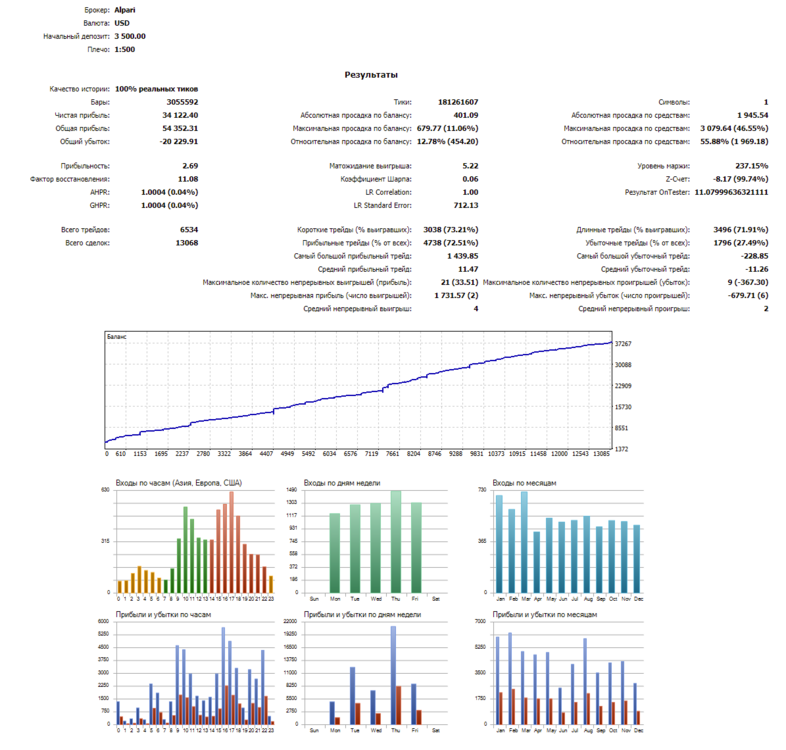Select equity absolute drawdown '1 945.54'
This screenshot has height=750, width=786.
click(x=752, y=115)
